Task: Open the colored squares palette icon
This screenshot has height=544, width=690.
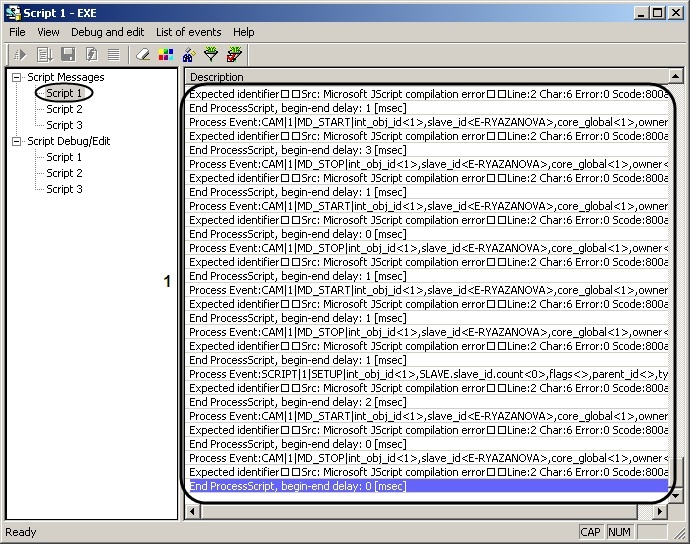Action: 165,54
